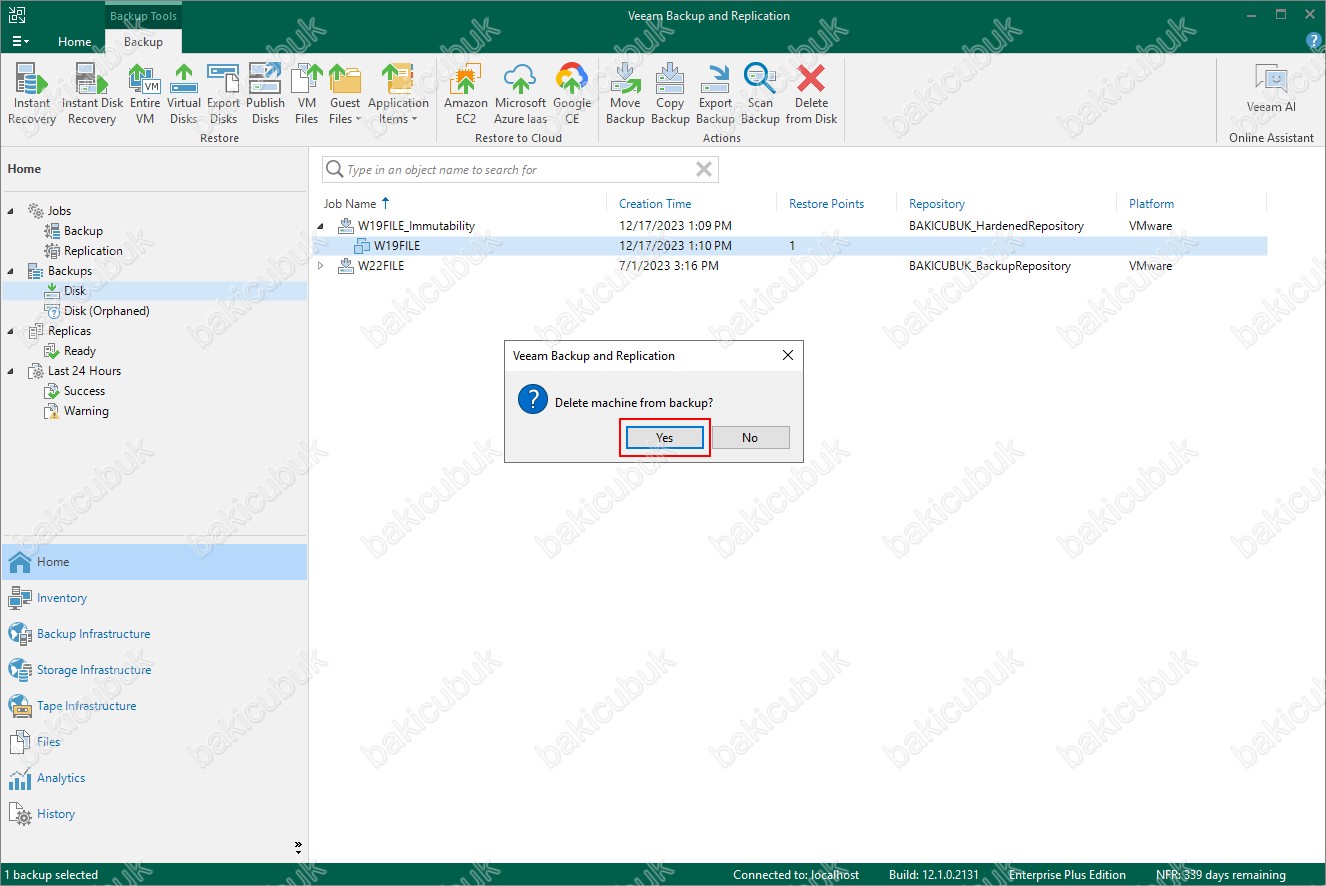Collapse the Backups tree node
This screenshot has width=1326, height=886.
pyautogui.click(x=11, y=271)
